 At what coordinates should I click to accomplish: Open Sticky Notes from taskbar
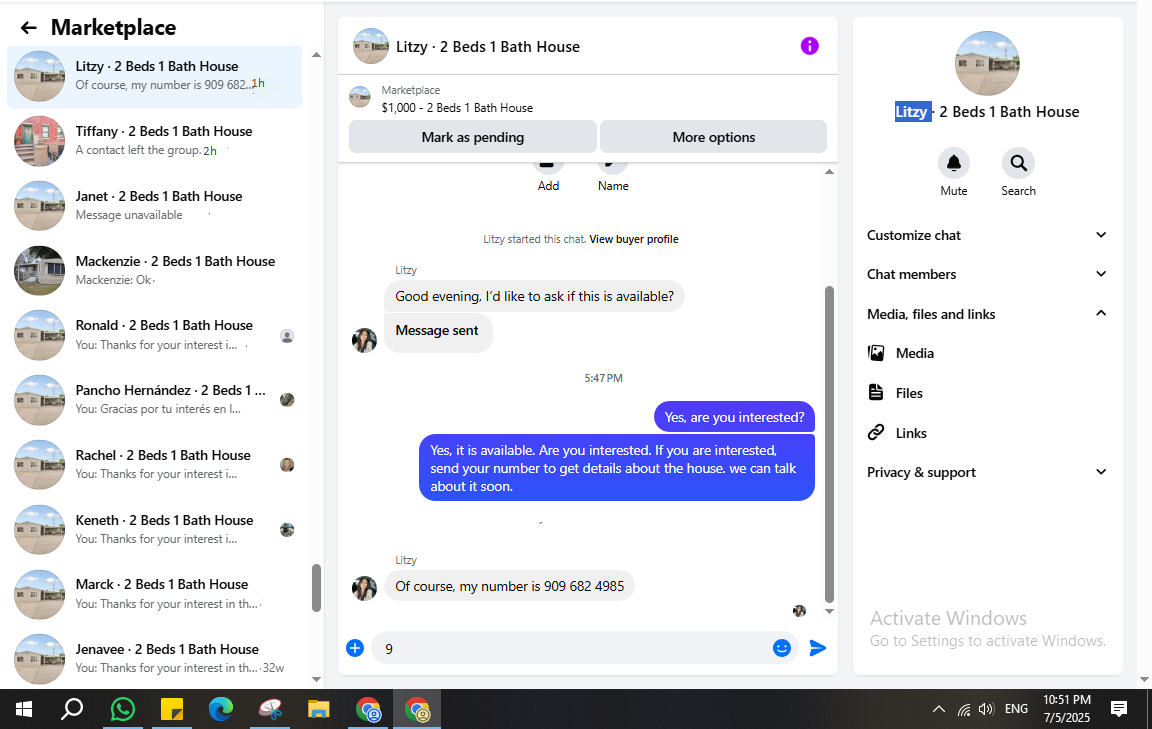click(172, 709)
